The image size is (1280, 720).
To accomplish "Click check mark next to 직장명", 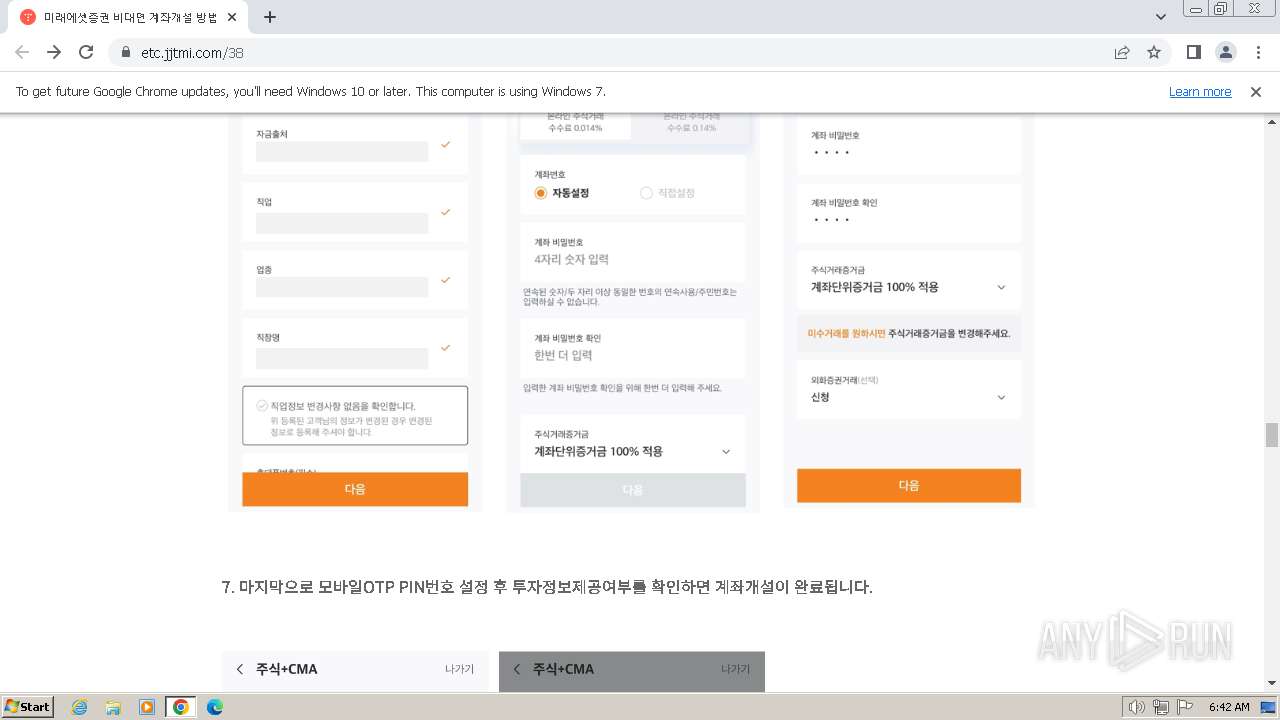I will (446, 349).
